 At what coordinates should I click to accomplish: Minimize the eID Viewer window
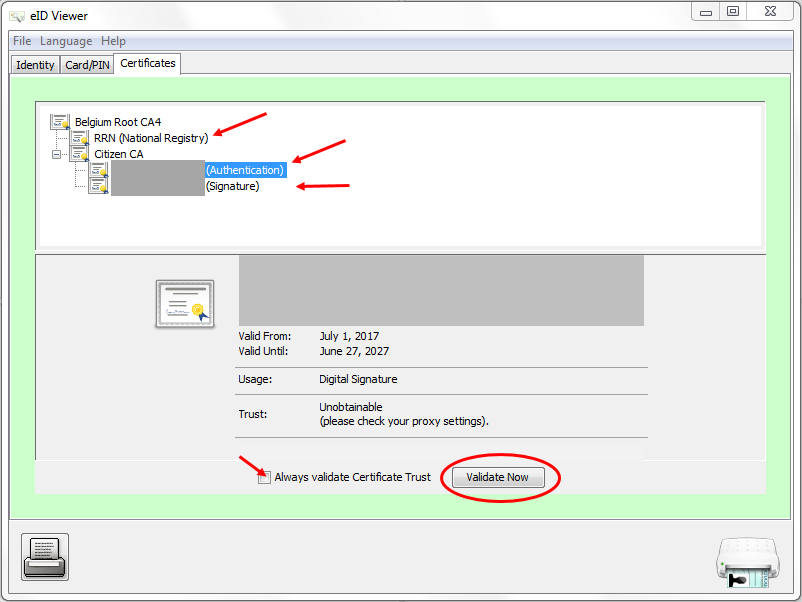pyautogui.click(x=706, y=11)
